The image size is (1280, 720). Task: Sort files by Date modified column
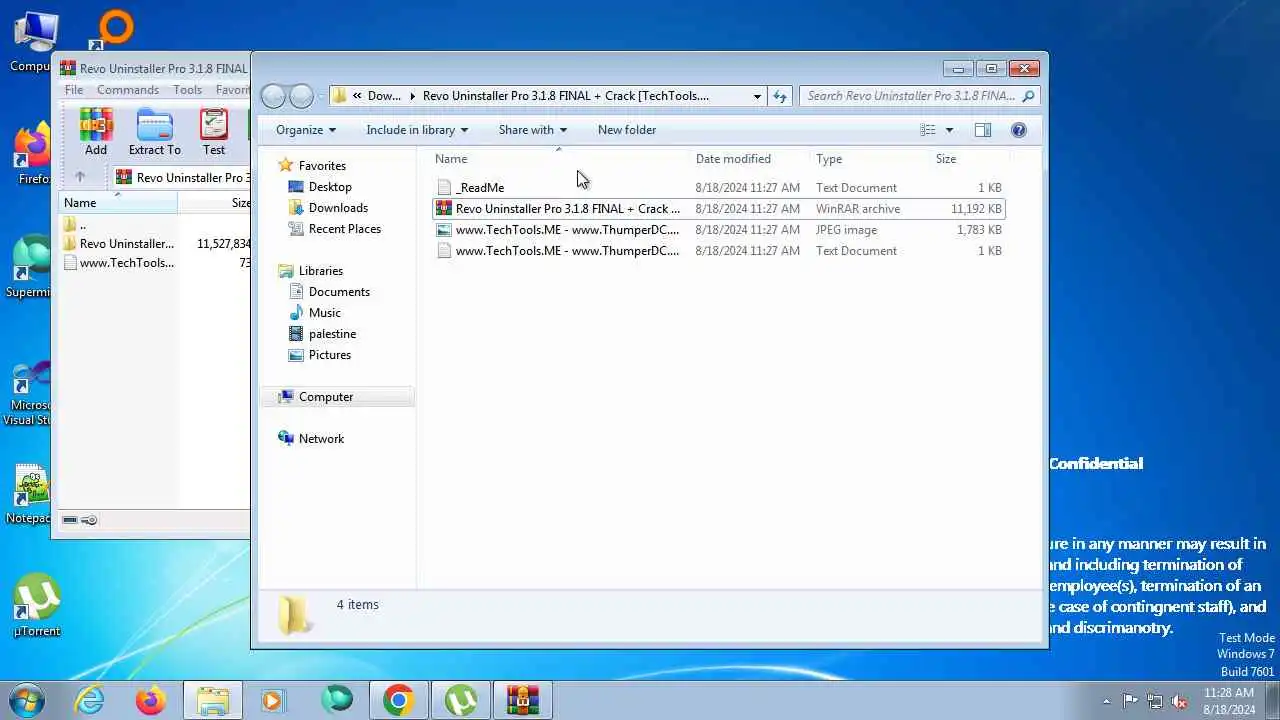tap(750, 159)
